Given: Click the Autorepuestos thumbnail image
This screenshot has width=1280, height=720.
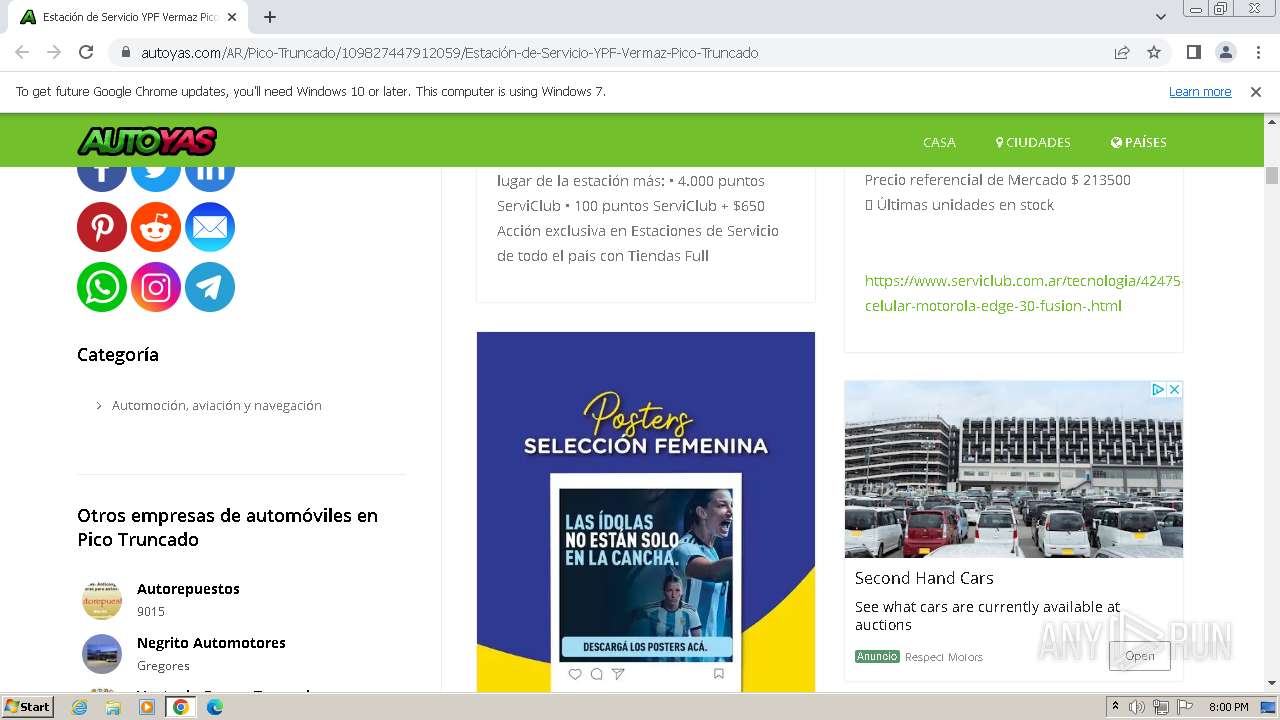Looking at the screenshot, I should point(102,600).
